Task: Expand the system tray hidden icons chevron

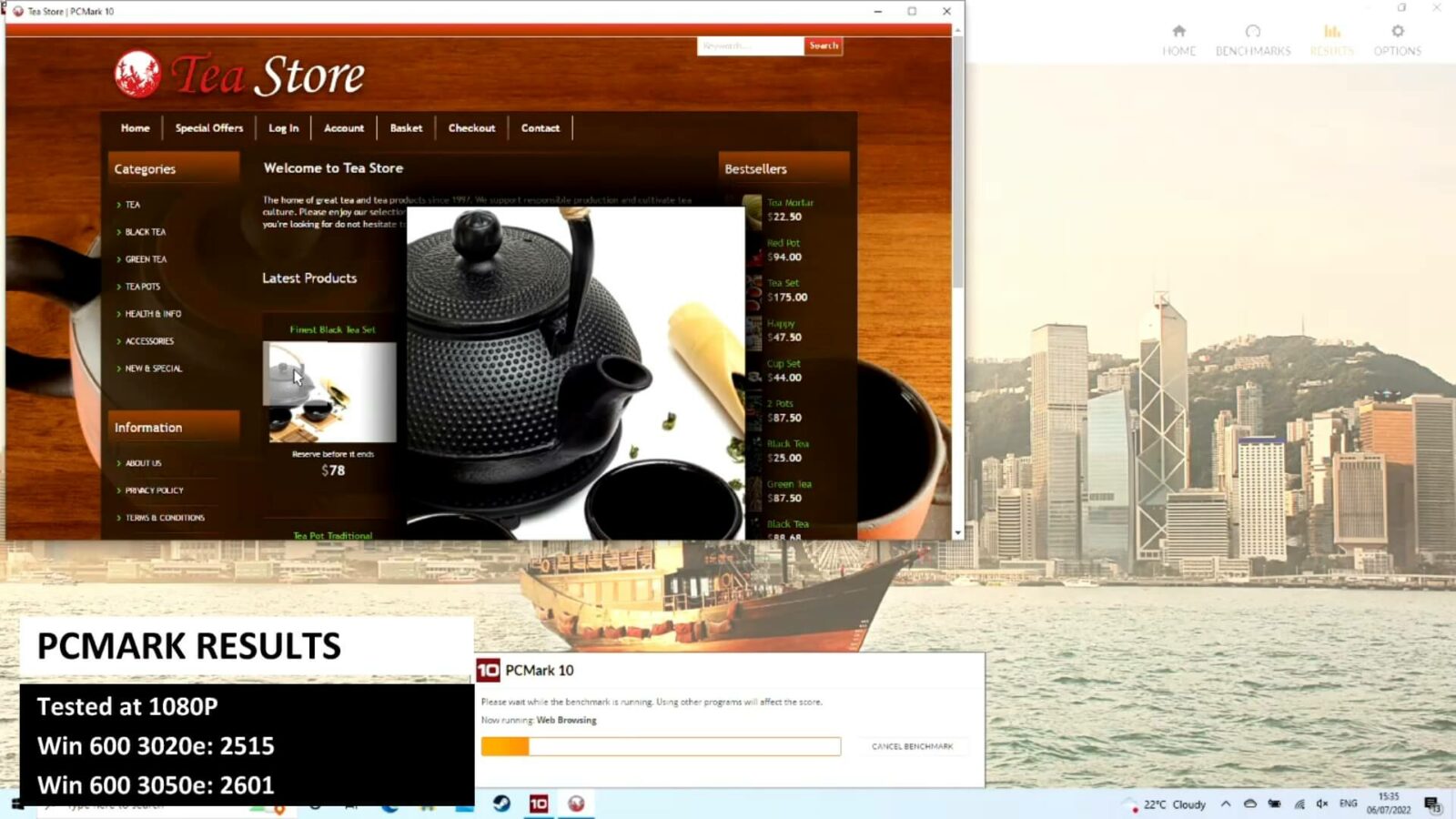Action: click(x=1226, y=804)
